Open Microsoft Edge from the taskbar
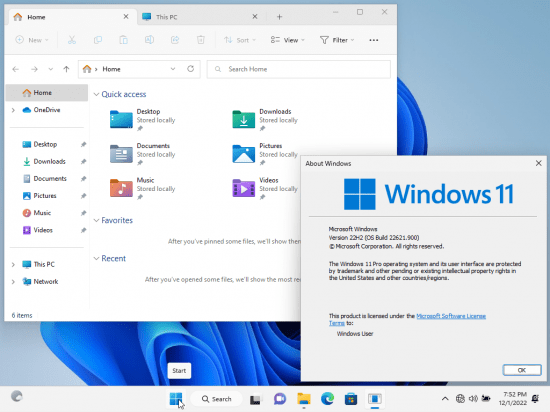This screenshot has height=412, width=550. pyautogui.click(x=327, y=399)
